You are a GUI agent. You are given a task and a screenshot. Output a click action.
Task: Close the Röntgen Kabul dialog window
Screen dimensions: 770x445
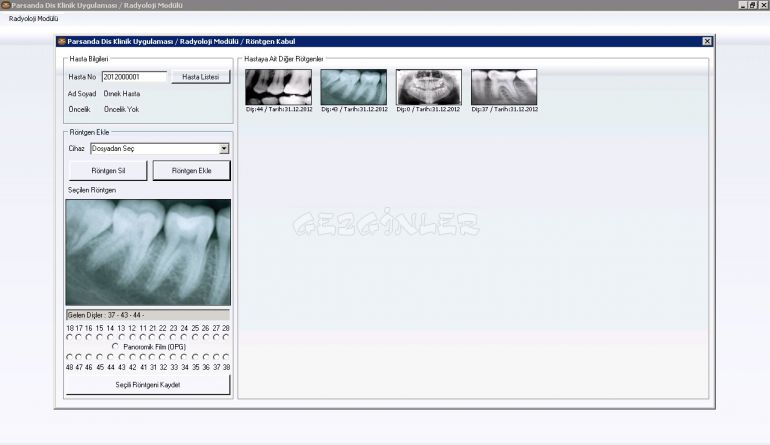pos(707,41)
